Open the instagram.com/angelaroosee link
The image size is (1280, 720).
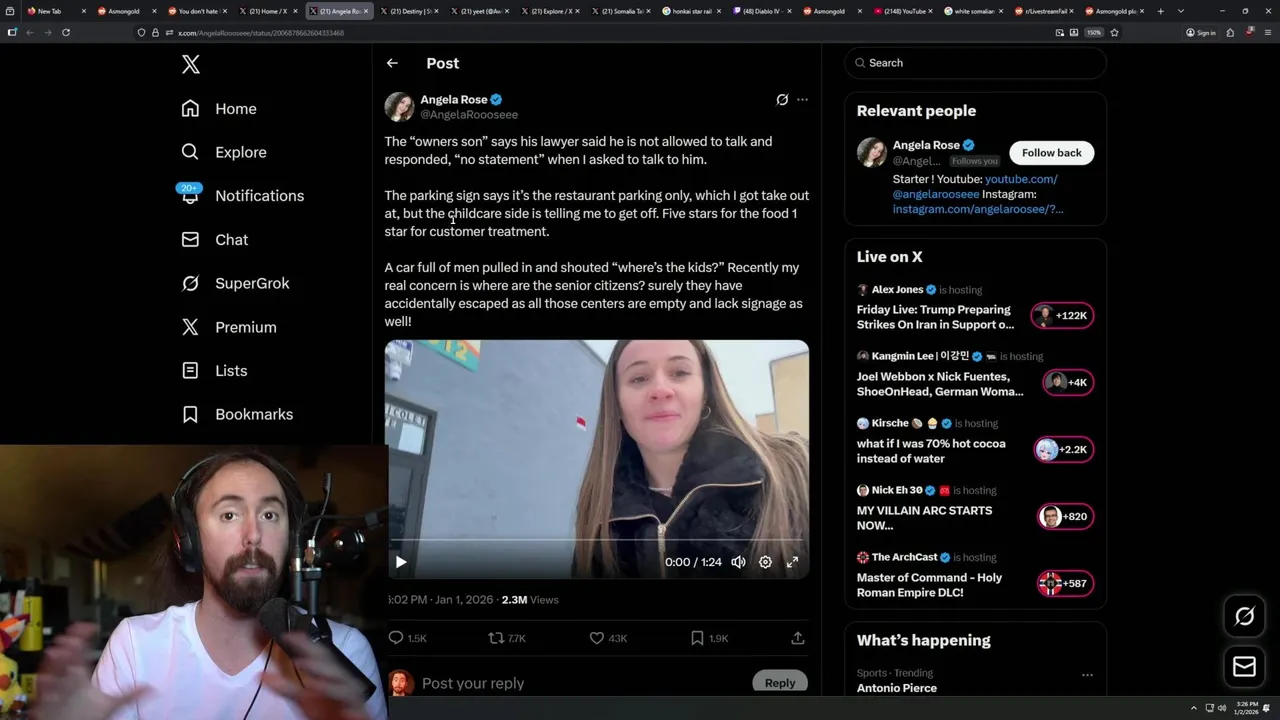978,209
